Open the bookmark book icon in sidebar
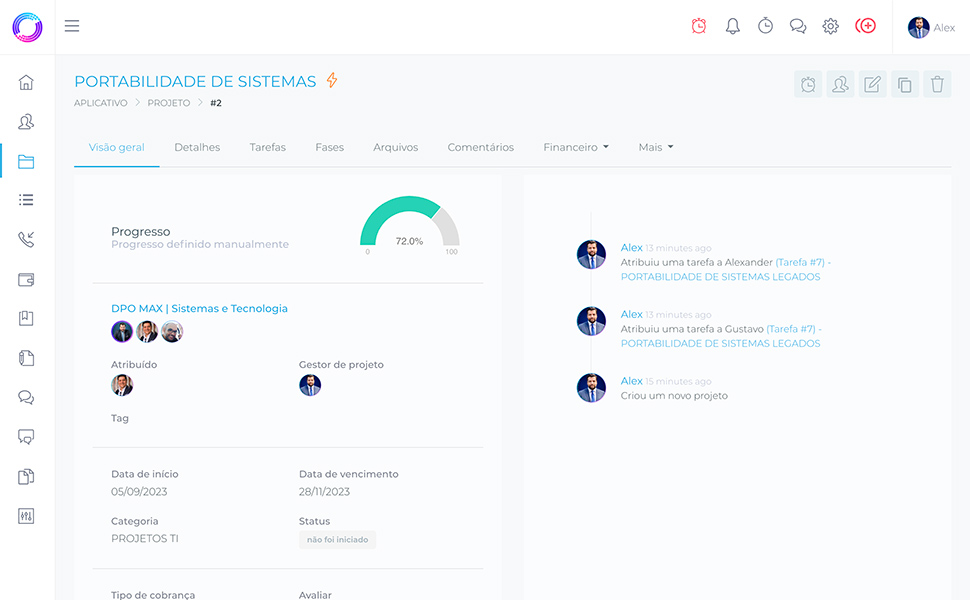The width and height of the screenshot is (970, 600). coord(26,319)
